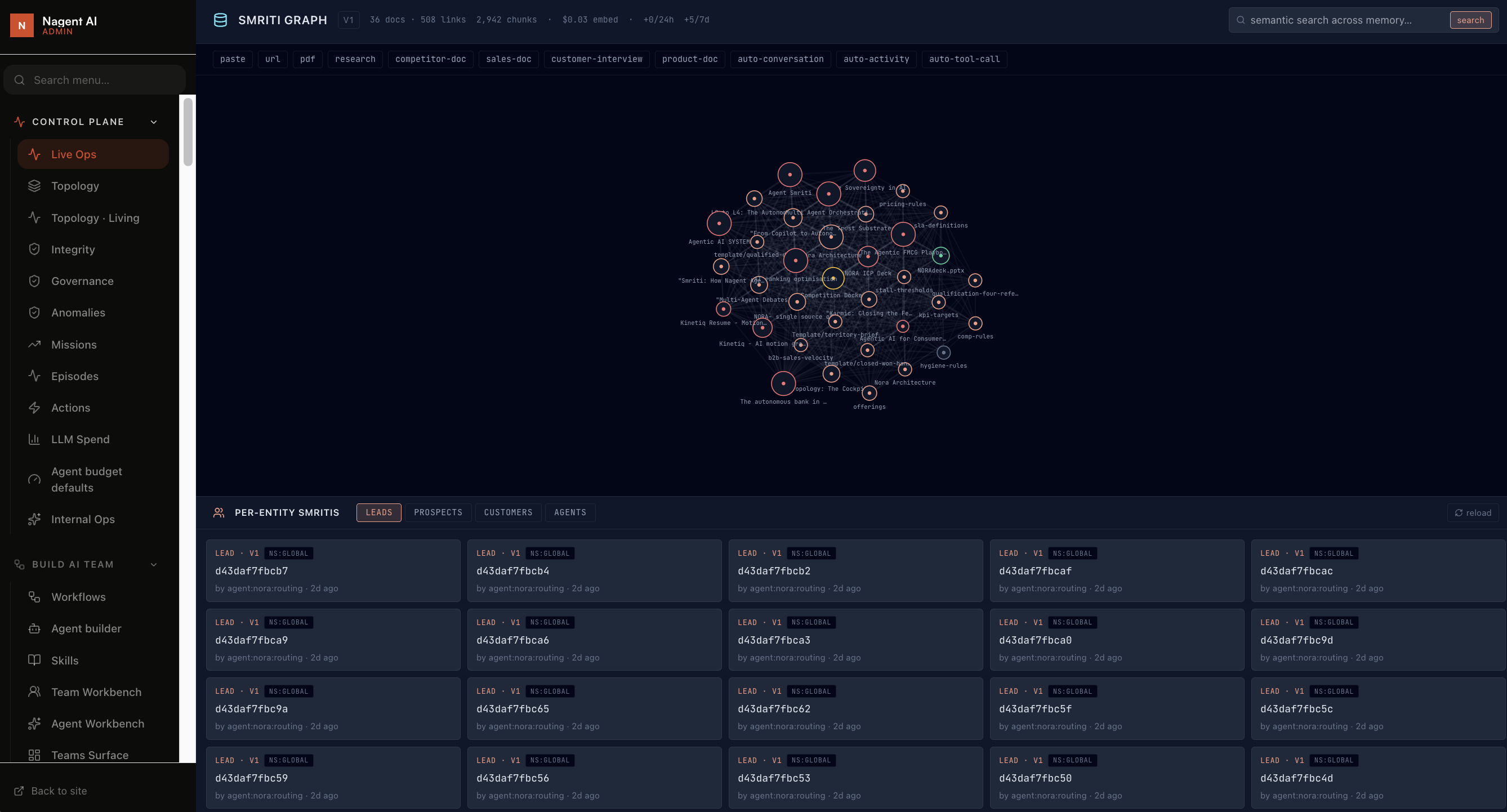Toggle the customer-interview filter chip
Image resolution: width=1507 pixels, height=812 pixels.
click(x=597, y=59)
